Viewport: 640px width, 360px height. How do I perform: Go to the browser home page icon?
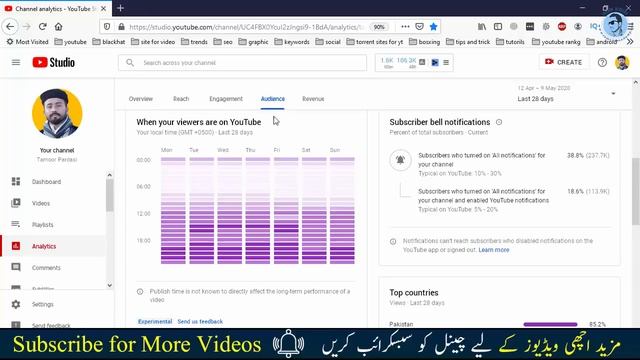[x=58, y=27]
